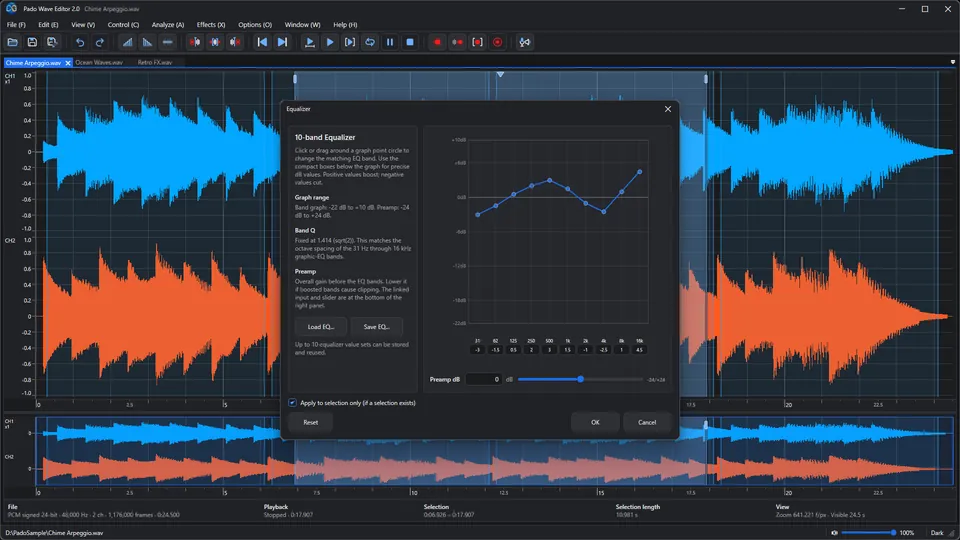Image resolution: width=960 pixels, height=540 pixels.
Task: Click the bracketed red record-selection icon
Action: [x=478, y=42]
